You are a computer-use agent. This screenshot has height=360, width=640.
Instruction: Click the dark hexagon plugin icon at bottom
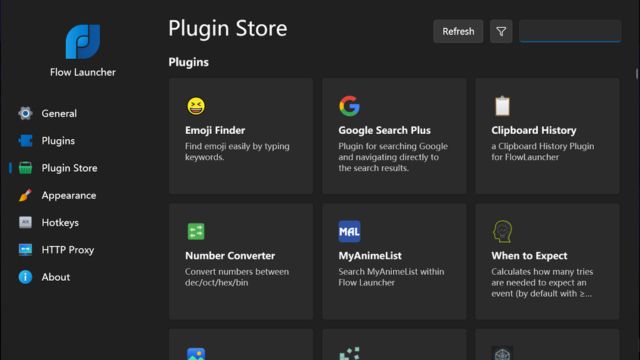pyautogui.click(x=502, y=353)
